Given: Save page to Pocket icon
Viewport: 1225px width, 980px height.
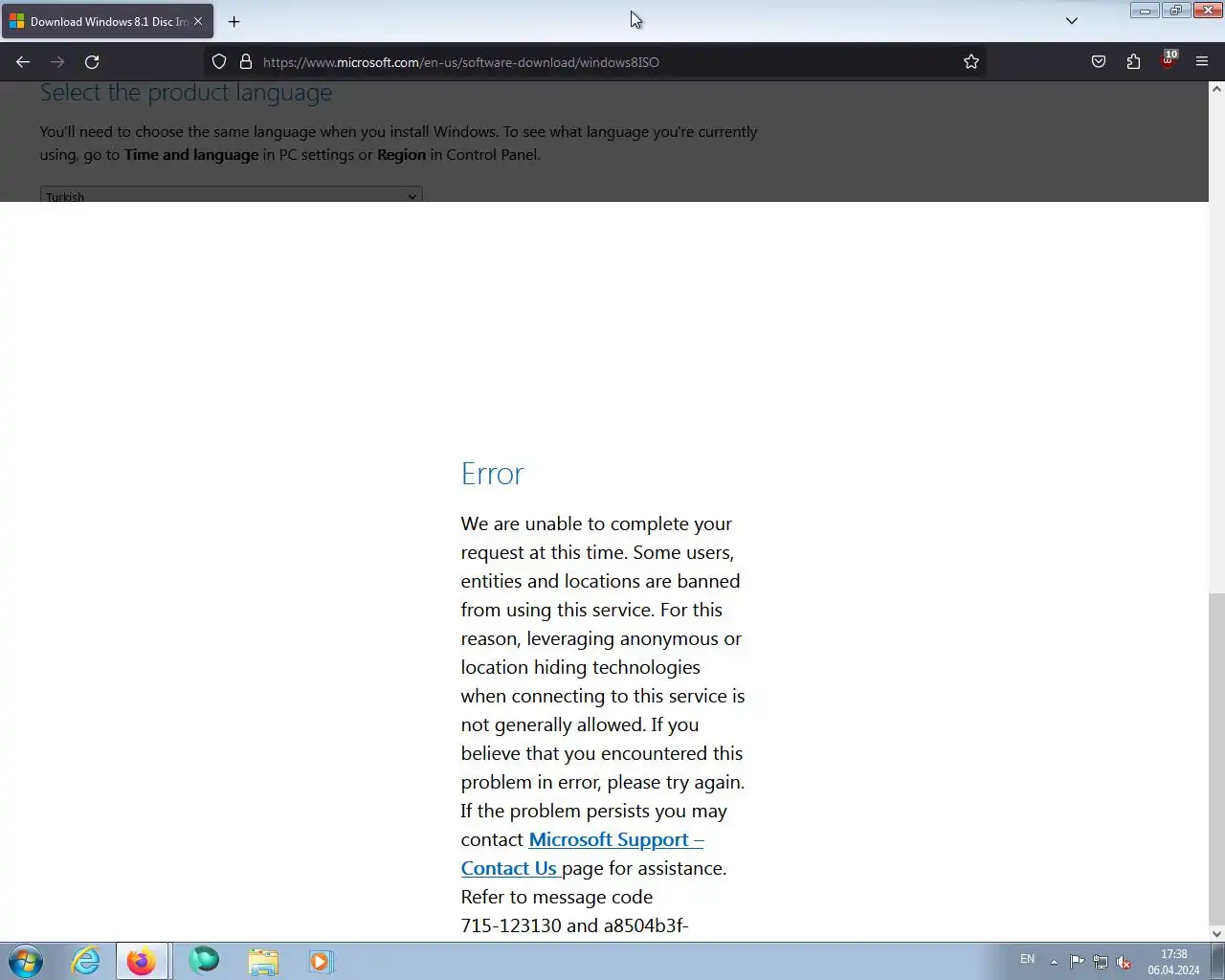Looking at the screenshot, I should [1099, 62].
